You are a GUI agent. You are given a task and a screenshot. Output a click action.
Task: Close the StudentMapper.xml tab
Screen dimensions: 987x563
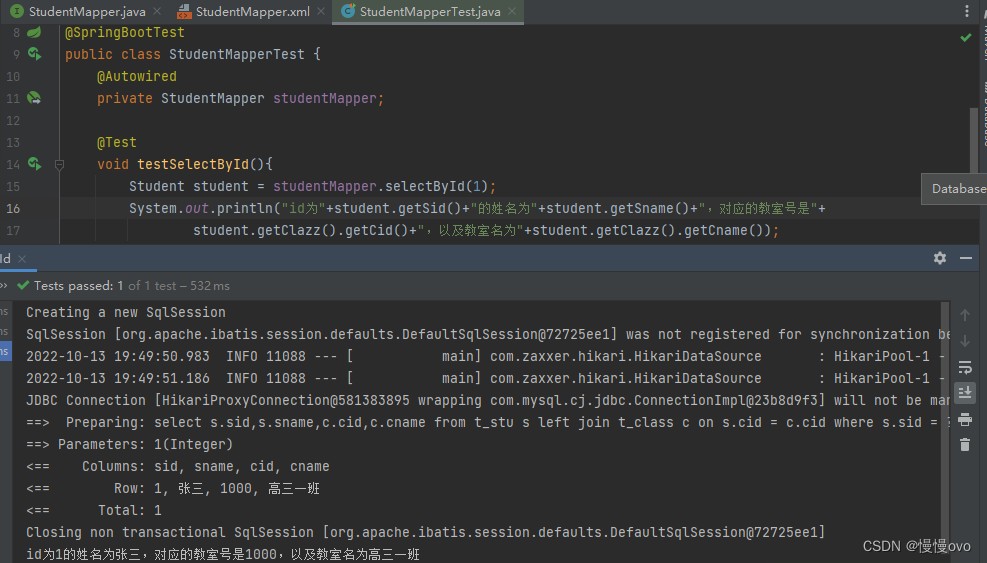point(321,11)
